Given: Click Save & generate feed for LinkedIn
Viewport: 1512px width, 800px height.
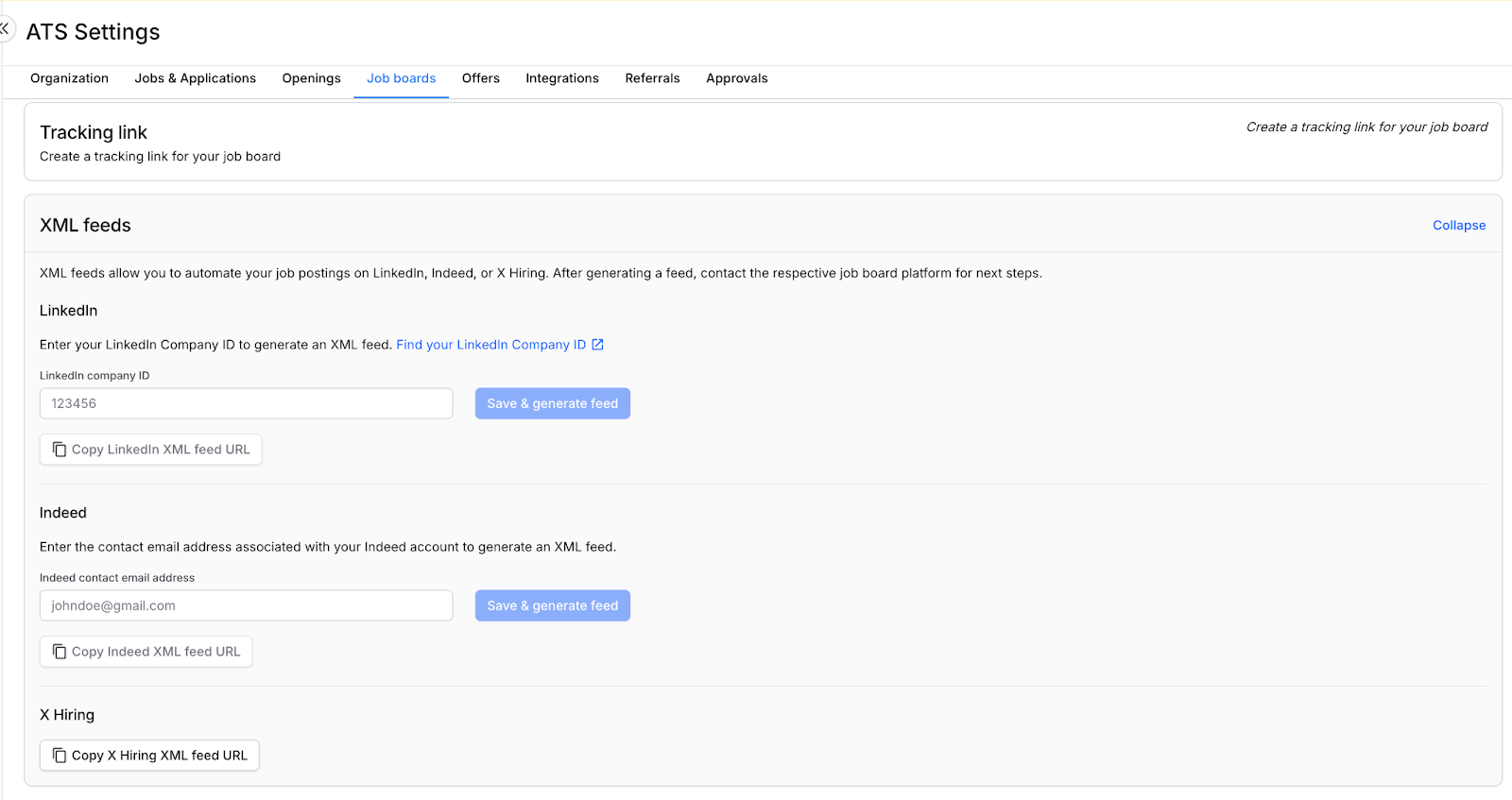Looking at the screenshot, I should click(552, 403).
